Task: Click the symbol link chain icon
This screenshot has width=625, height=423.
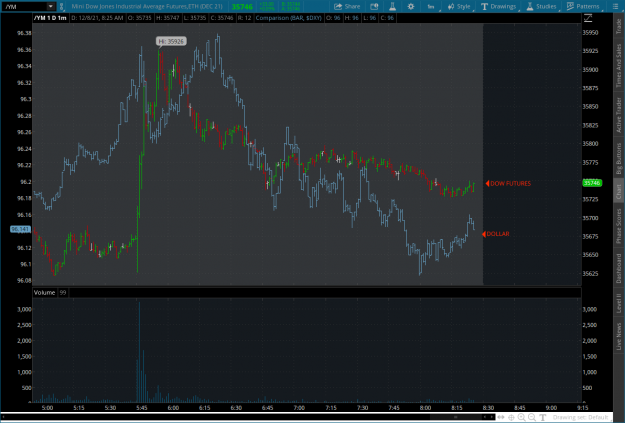Action: point(61,6)
